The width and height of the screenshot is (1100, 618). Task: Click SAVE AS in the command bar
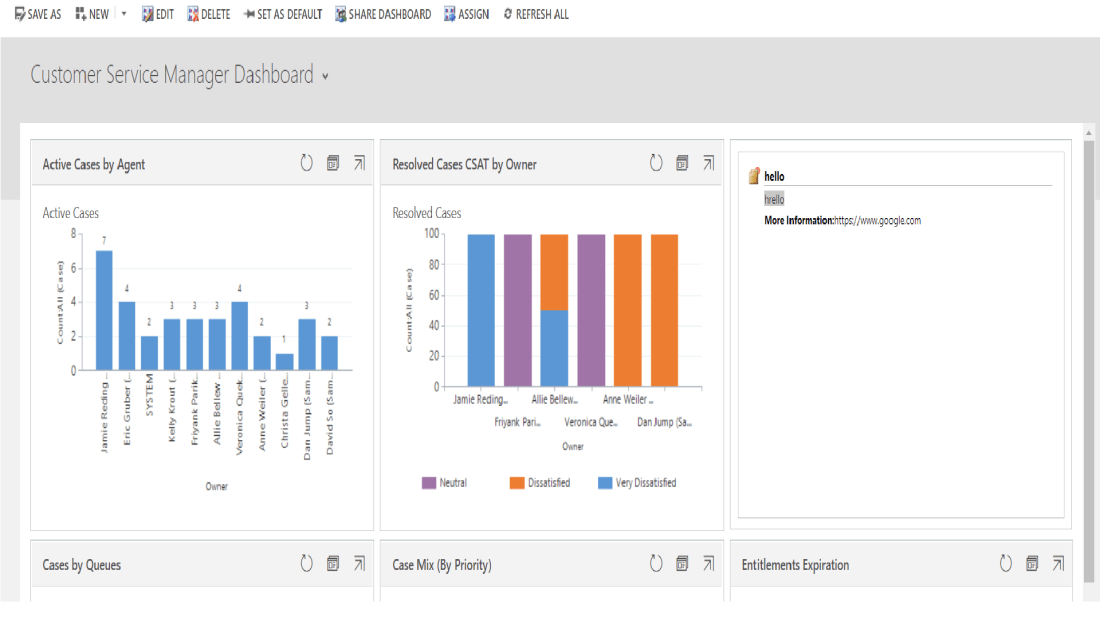(x=38, y=15)
